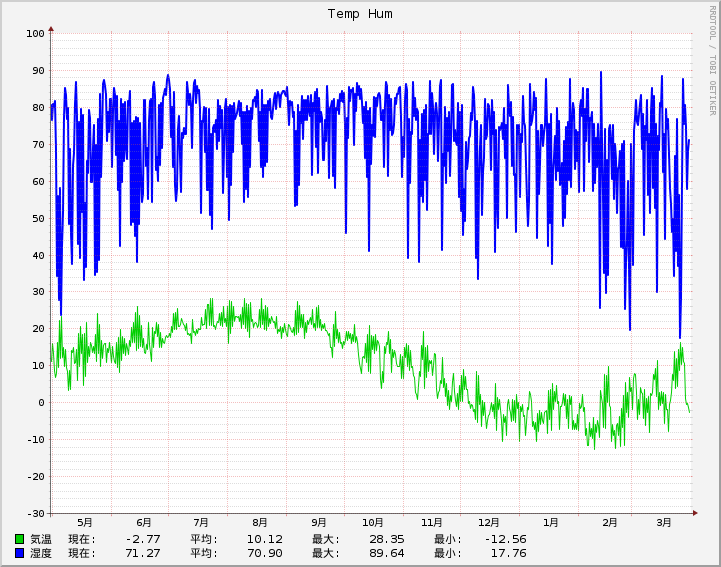Viewport: 721px width, 567px height.
Task: Click the 最大 label in 湿度 row
Action: (326, 553)
